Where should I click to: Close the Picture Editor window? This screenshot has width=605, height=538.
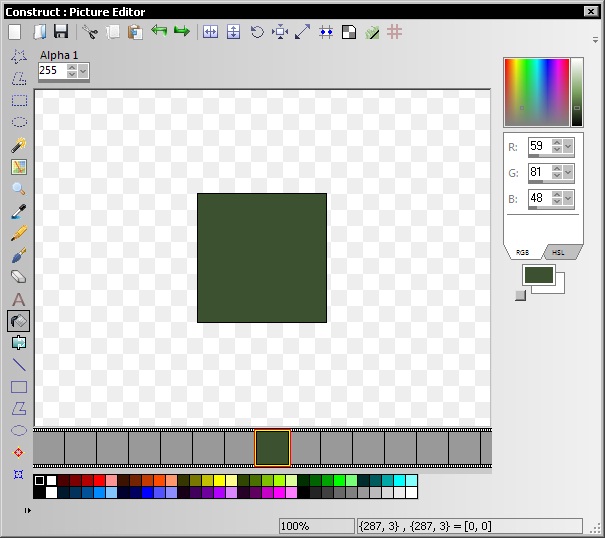(591, 12)
